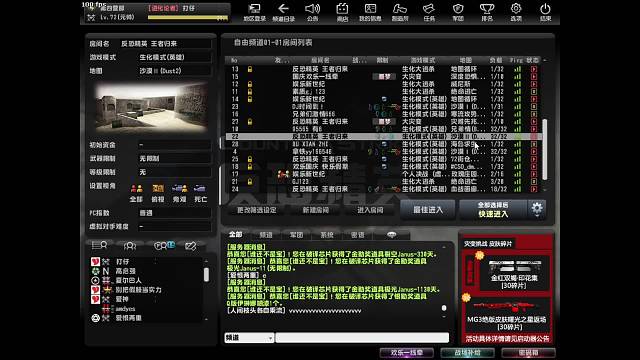Open the 频道 chat target dropdown
This screenshot has width=640, height=360.
249,338
